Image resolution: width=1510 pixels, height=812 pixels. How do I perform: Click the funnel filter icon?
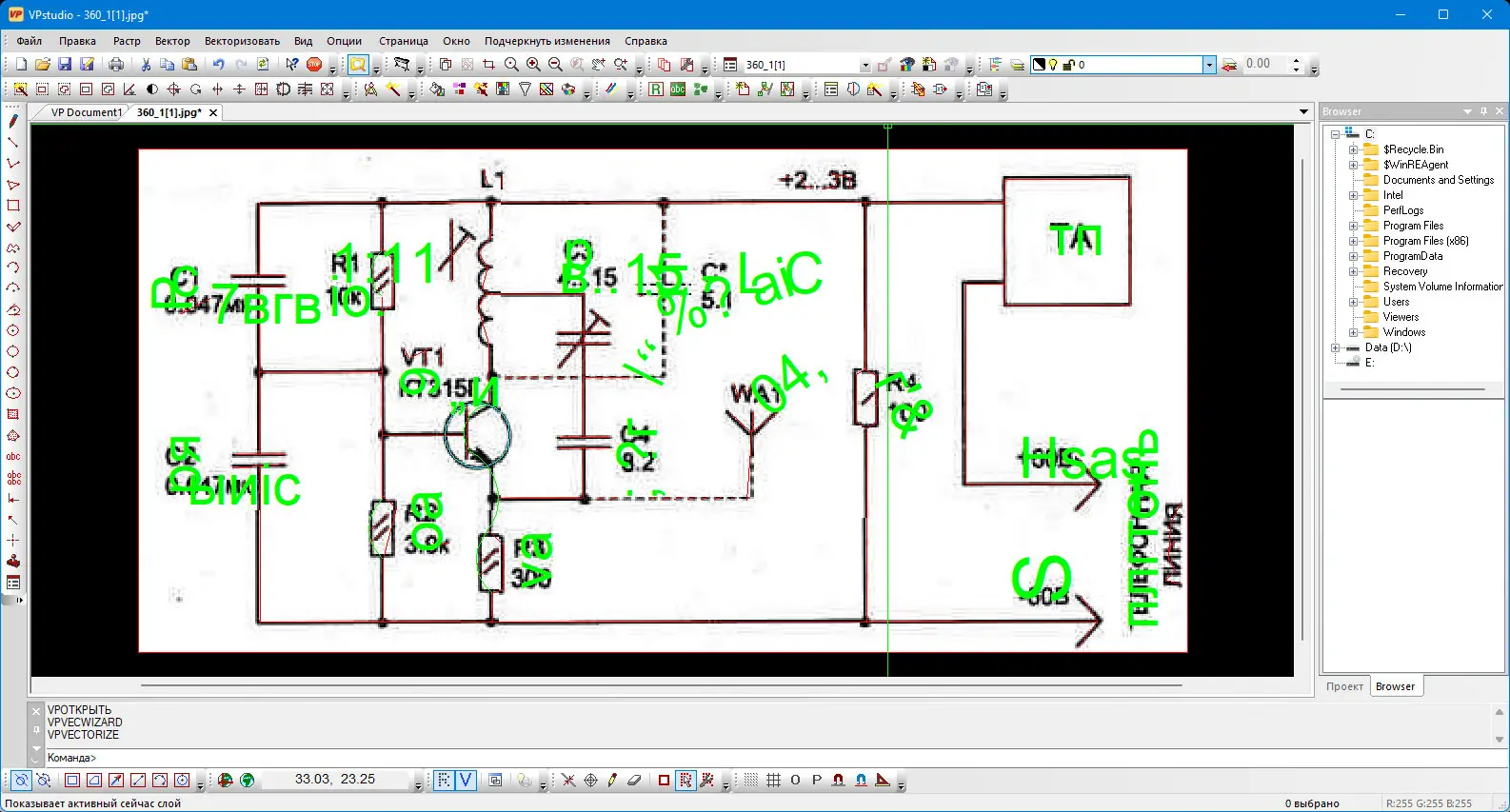tap(525, 89)
